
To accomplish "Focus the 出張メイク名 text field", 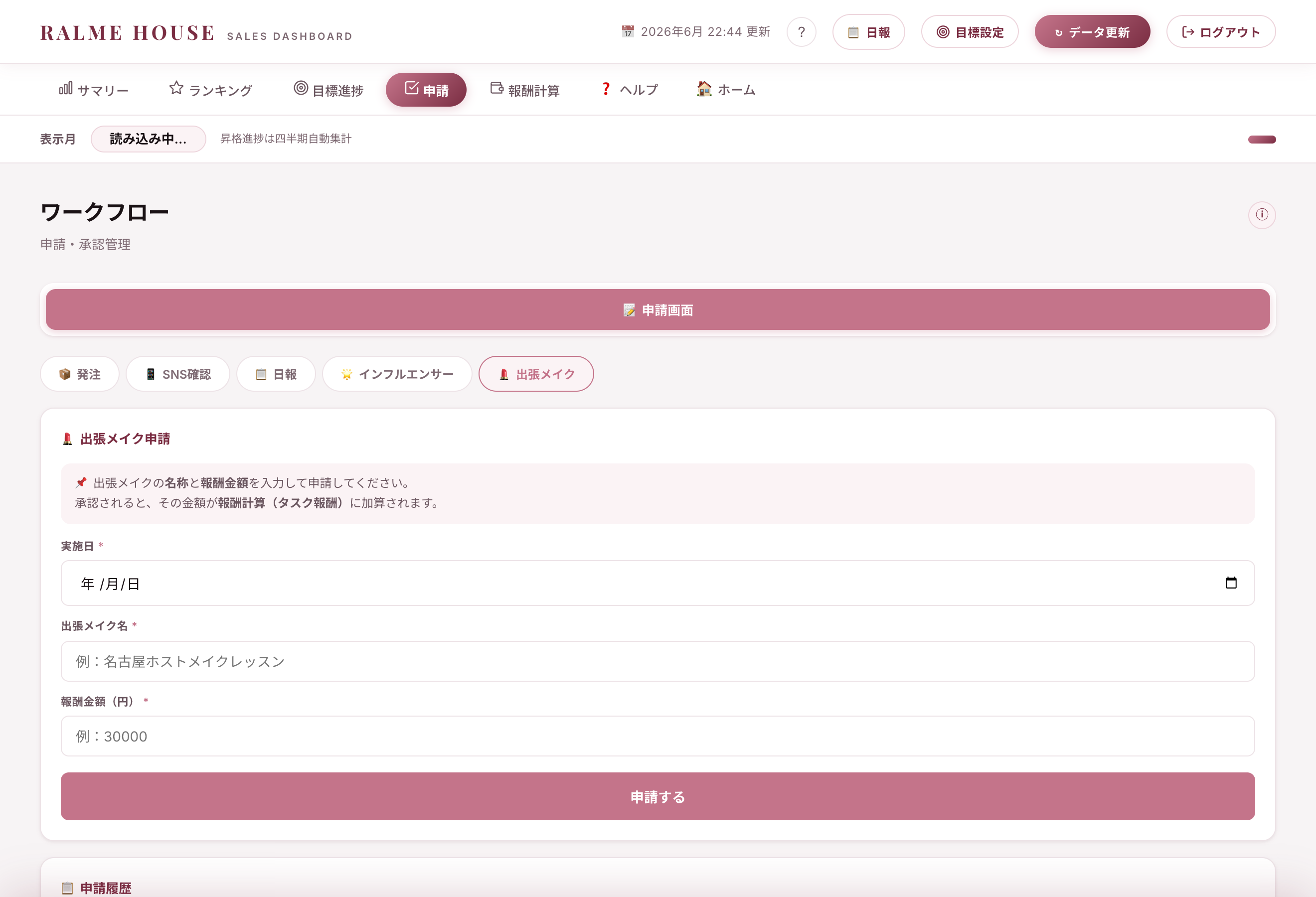I will 658,661.
